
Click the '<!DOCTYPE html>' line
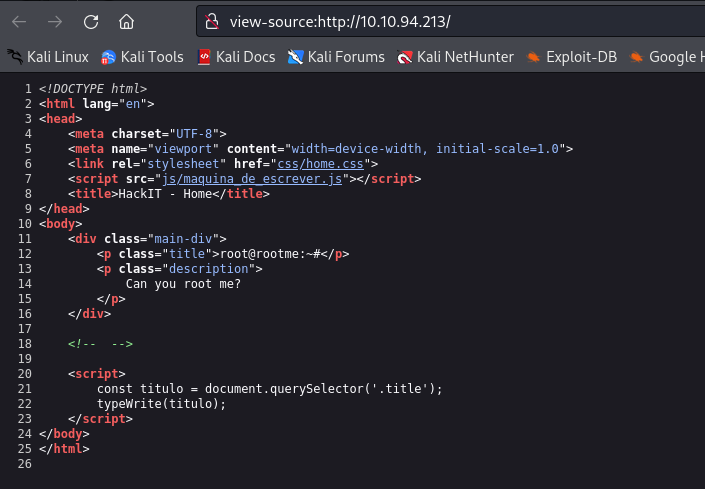(93, 89)
